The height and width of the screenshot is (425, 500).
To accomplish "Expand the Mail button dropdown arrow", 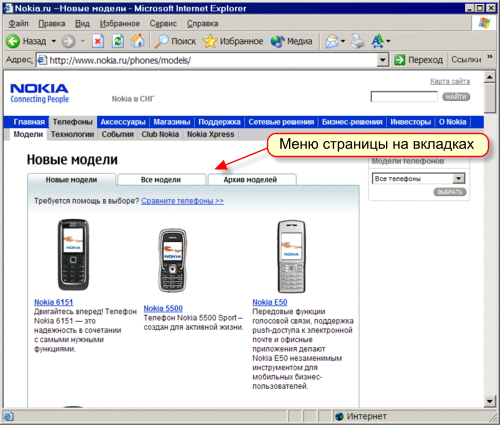I will click(343, 41).
